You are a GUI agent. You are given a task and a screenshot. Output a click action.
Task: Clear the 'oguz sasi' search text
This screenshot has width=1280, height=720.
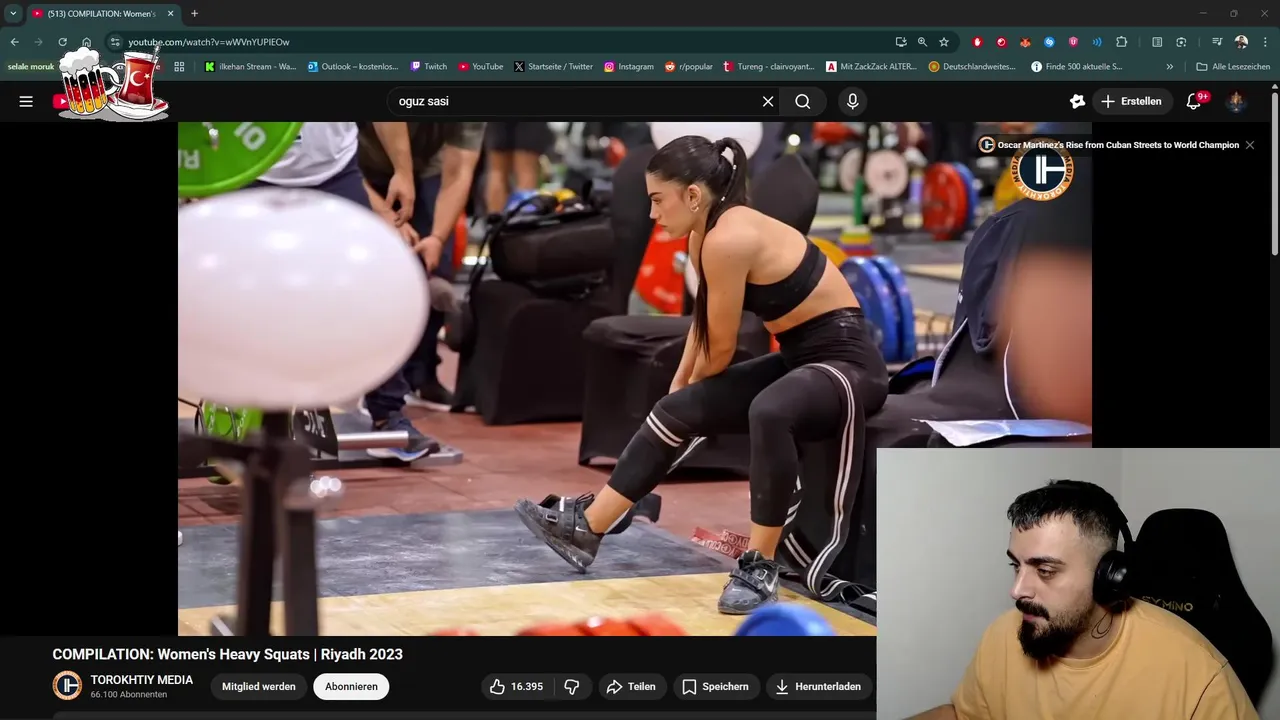pos(768,101)
